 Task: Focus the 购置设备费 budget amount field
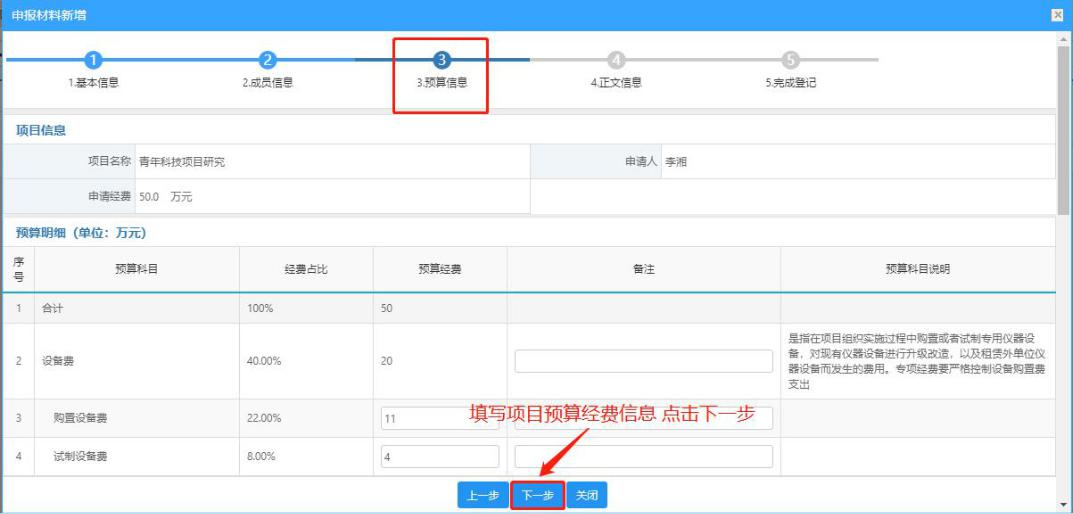[440, 418]
